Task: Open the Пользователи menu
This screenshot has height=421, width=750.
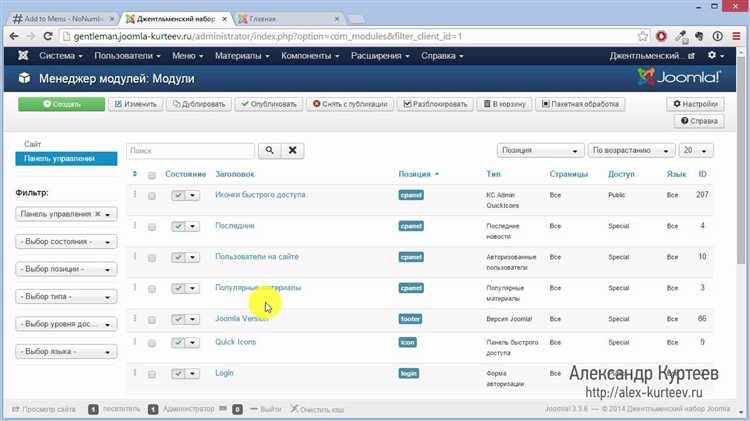Action: pyautogui.click(x=127, y=55)
